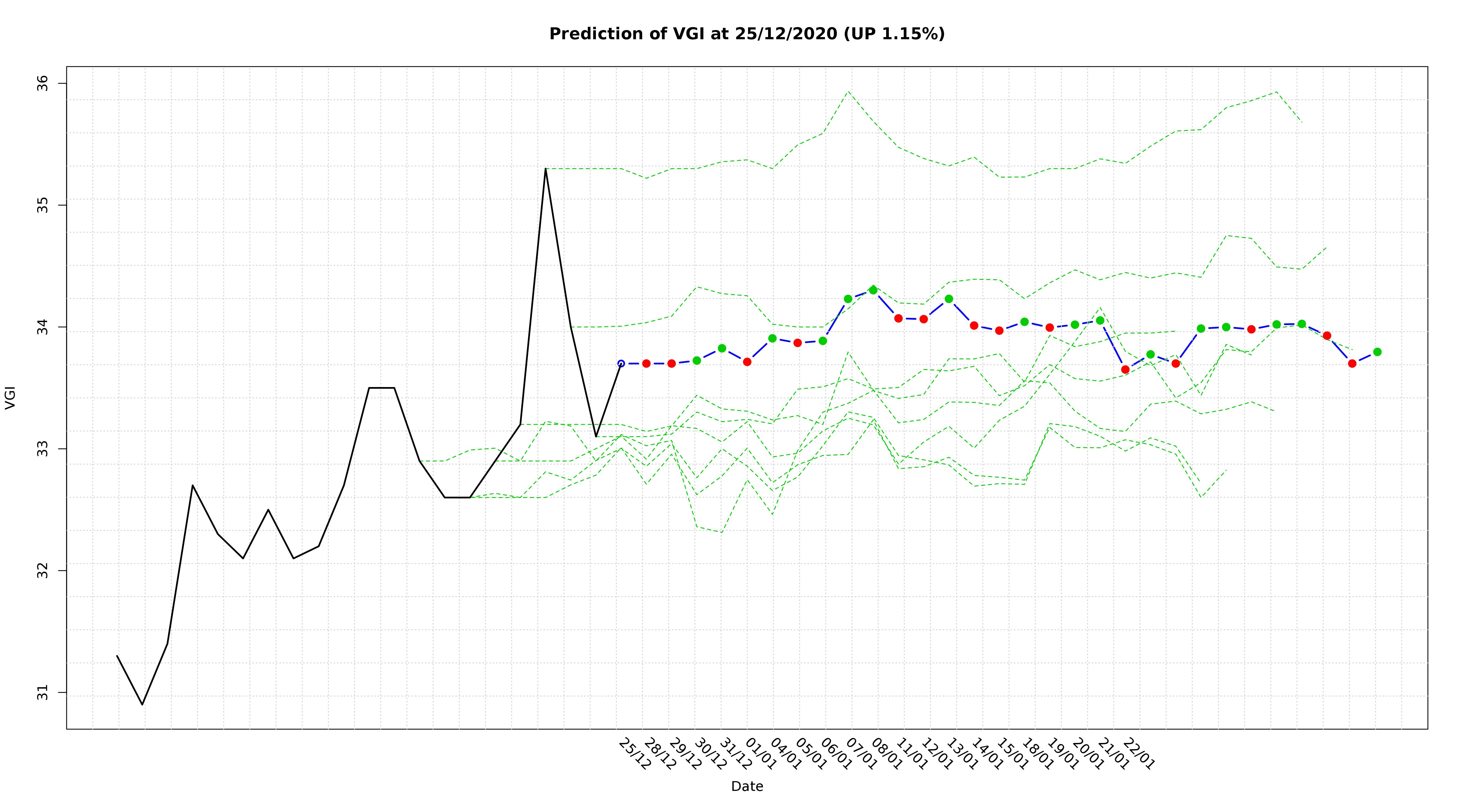Click the last green dot on blue line
Screen dimensions: 1462x812
click(x=1377, y=352)
